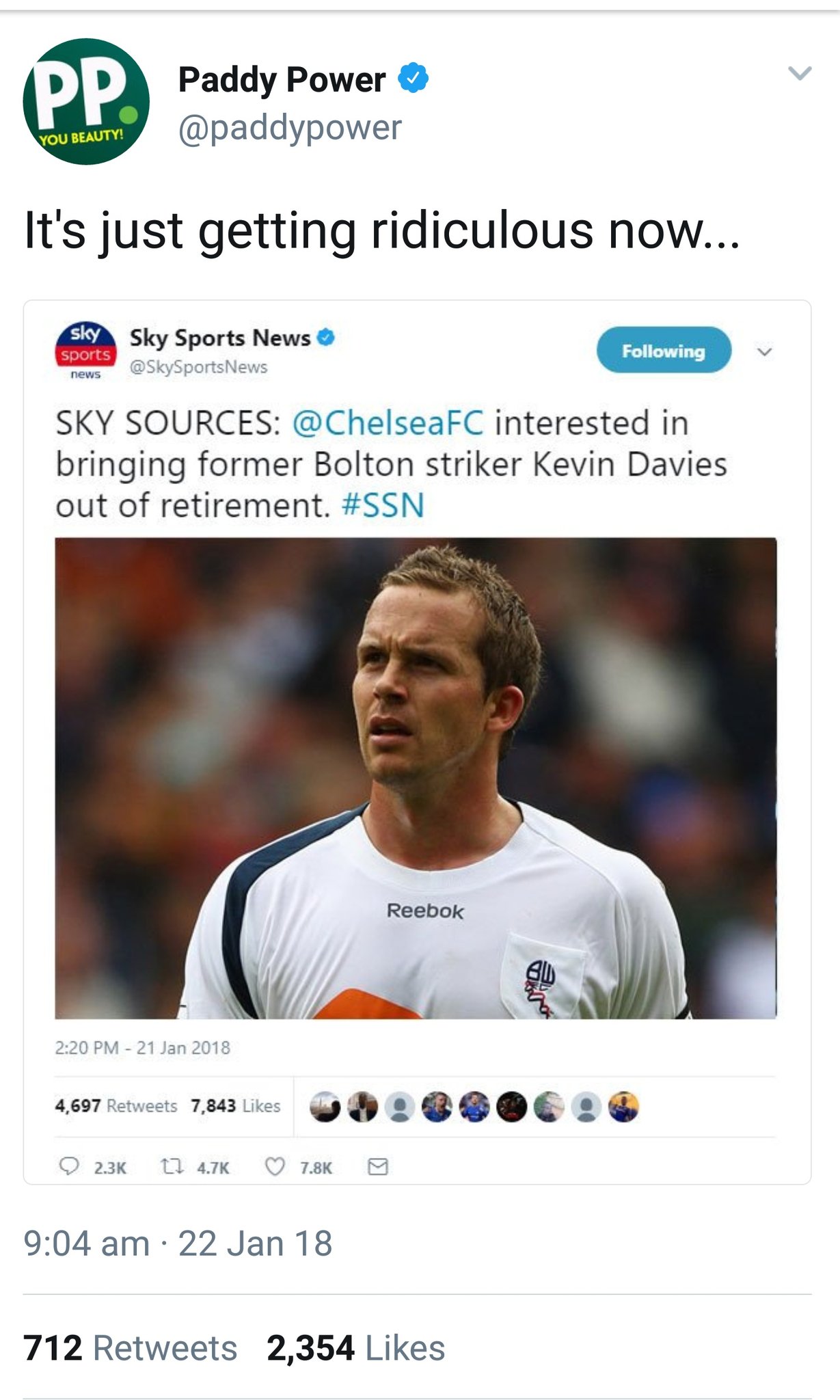840x1400 pixels.
Task: Click the Sky Sports News logo avatar
Action: click(x=86, y=350)
